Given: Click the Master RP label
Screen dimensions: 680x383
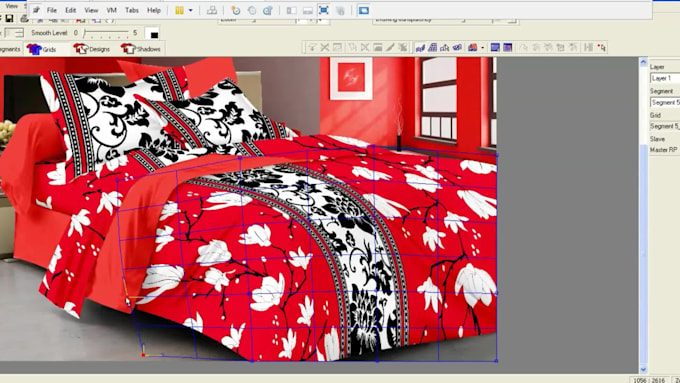Looking at the screenshot, I should tap(664, 150).
